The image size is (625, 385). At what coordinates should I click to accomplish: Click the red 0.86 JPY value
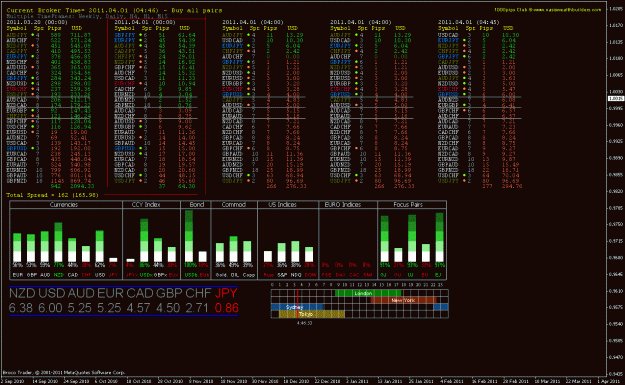(227, 308)
